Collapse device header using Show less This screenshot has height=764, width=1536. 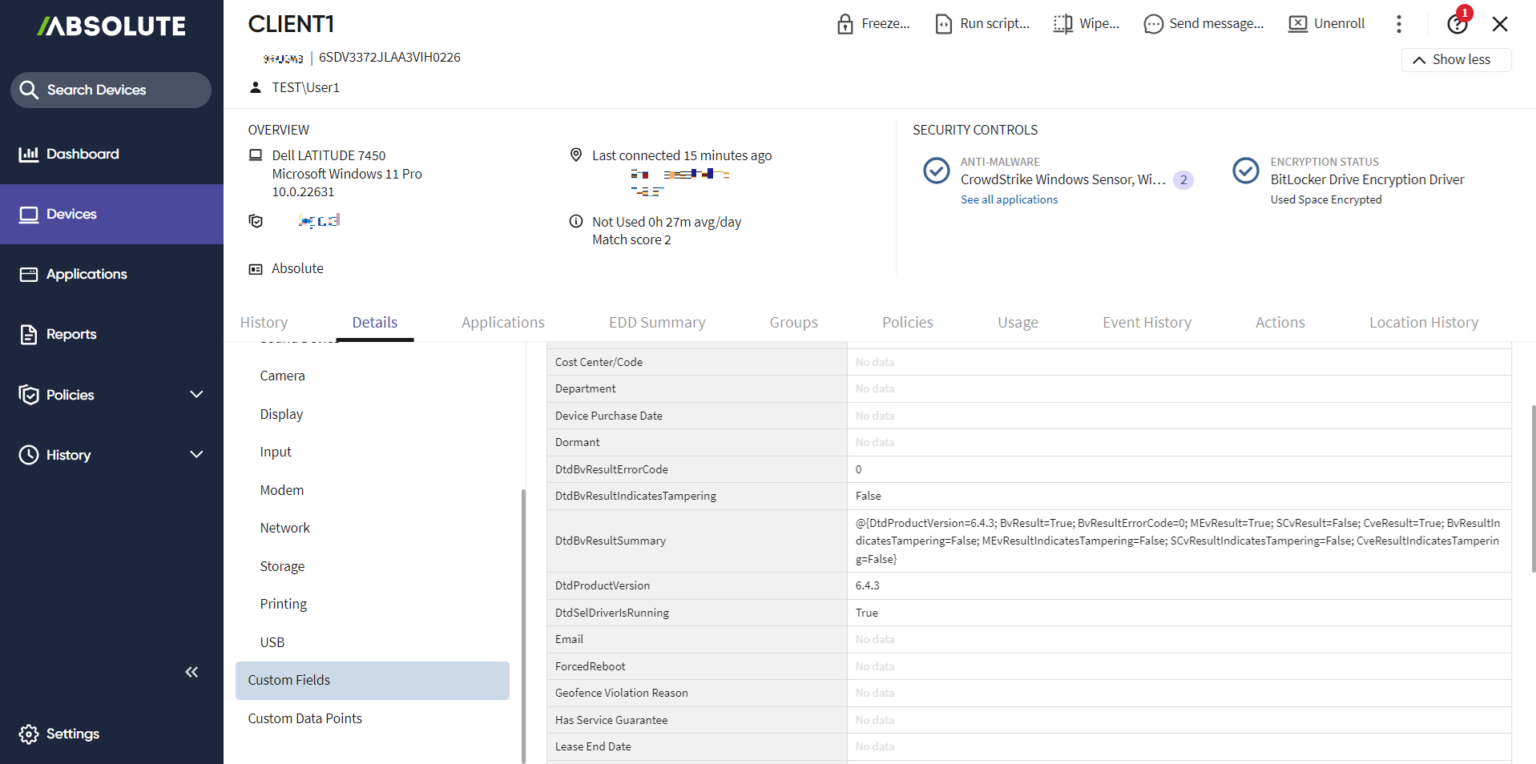point(1456,59)
